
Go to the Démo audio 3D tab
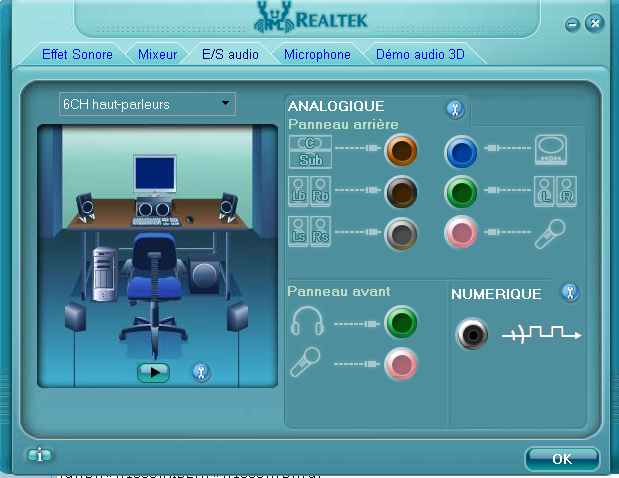point(418,54)
